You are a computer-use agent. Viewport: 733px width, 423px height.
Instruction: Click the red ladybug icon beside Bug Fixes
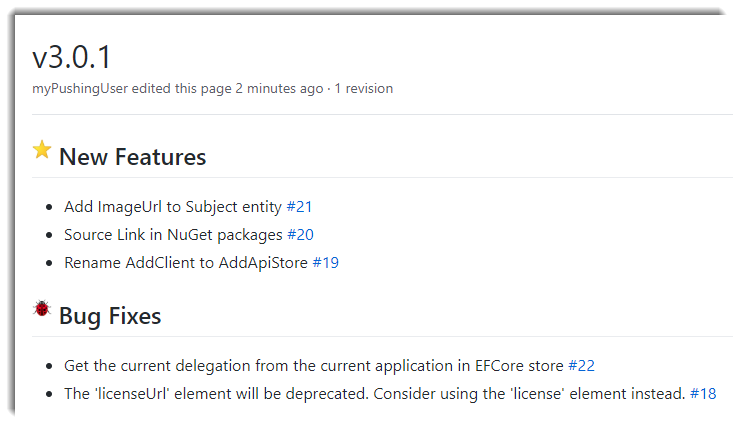tap(42, 308)
